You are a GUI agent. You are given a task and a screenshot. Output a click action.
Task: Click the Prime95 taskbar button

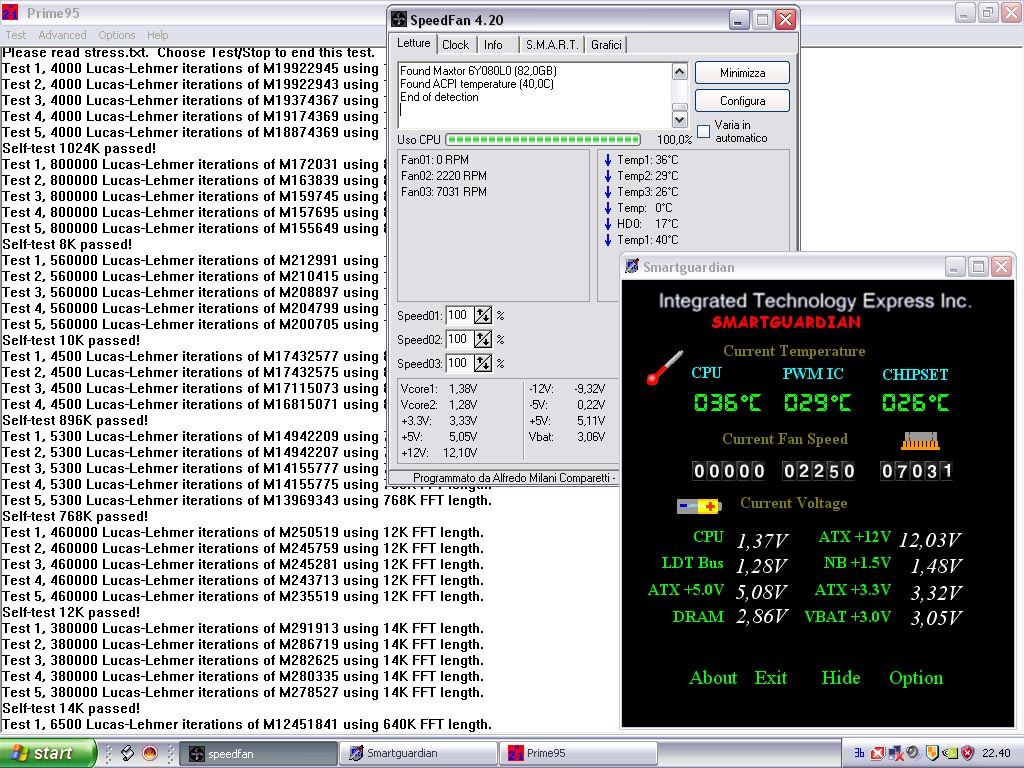[x=578, y=754]
